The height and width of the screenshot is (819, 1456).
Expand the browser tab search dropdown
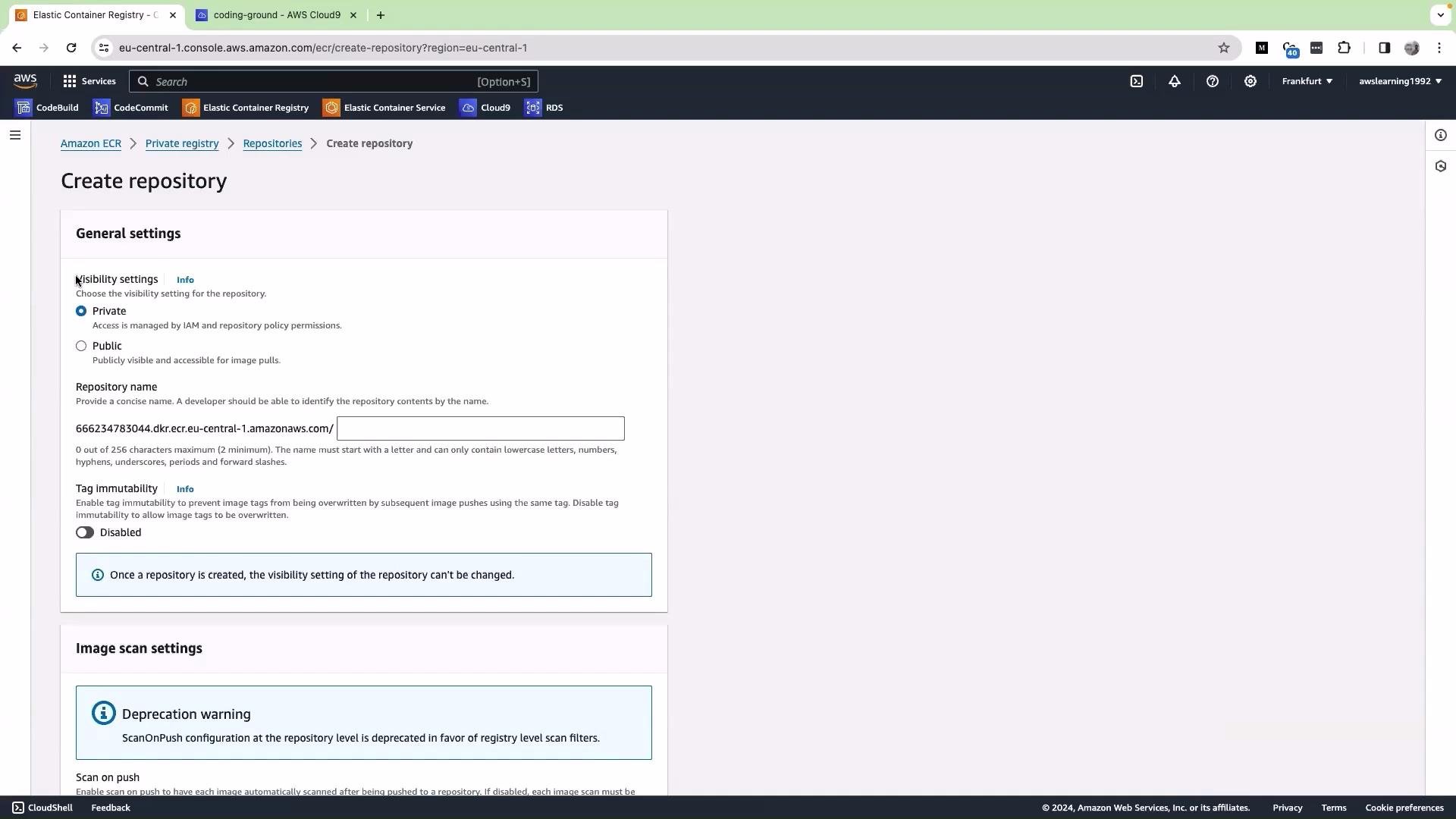click(x=1441, y=15)
